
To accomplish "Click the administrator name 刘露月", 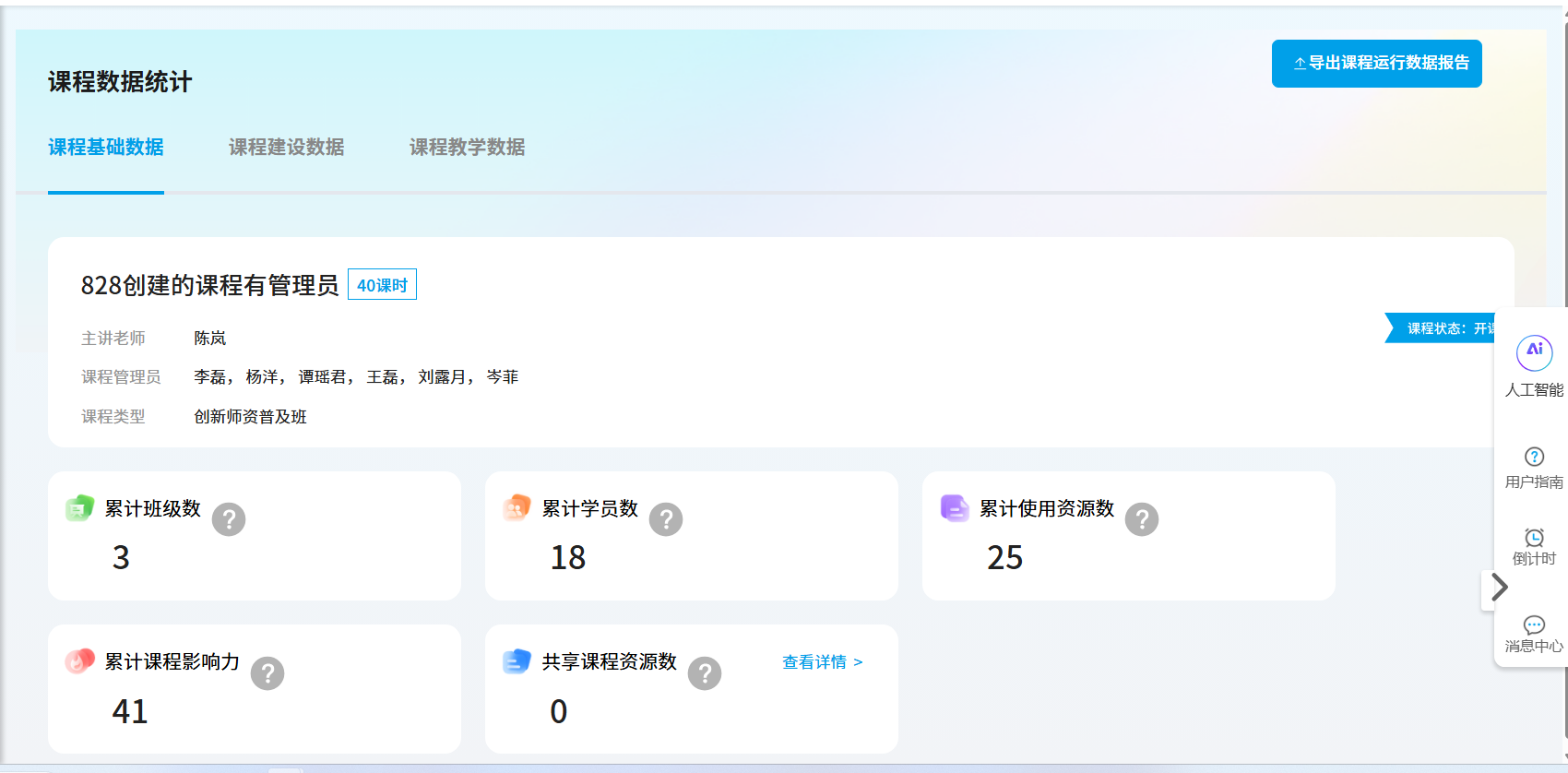I will (443, 377).
